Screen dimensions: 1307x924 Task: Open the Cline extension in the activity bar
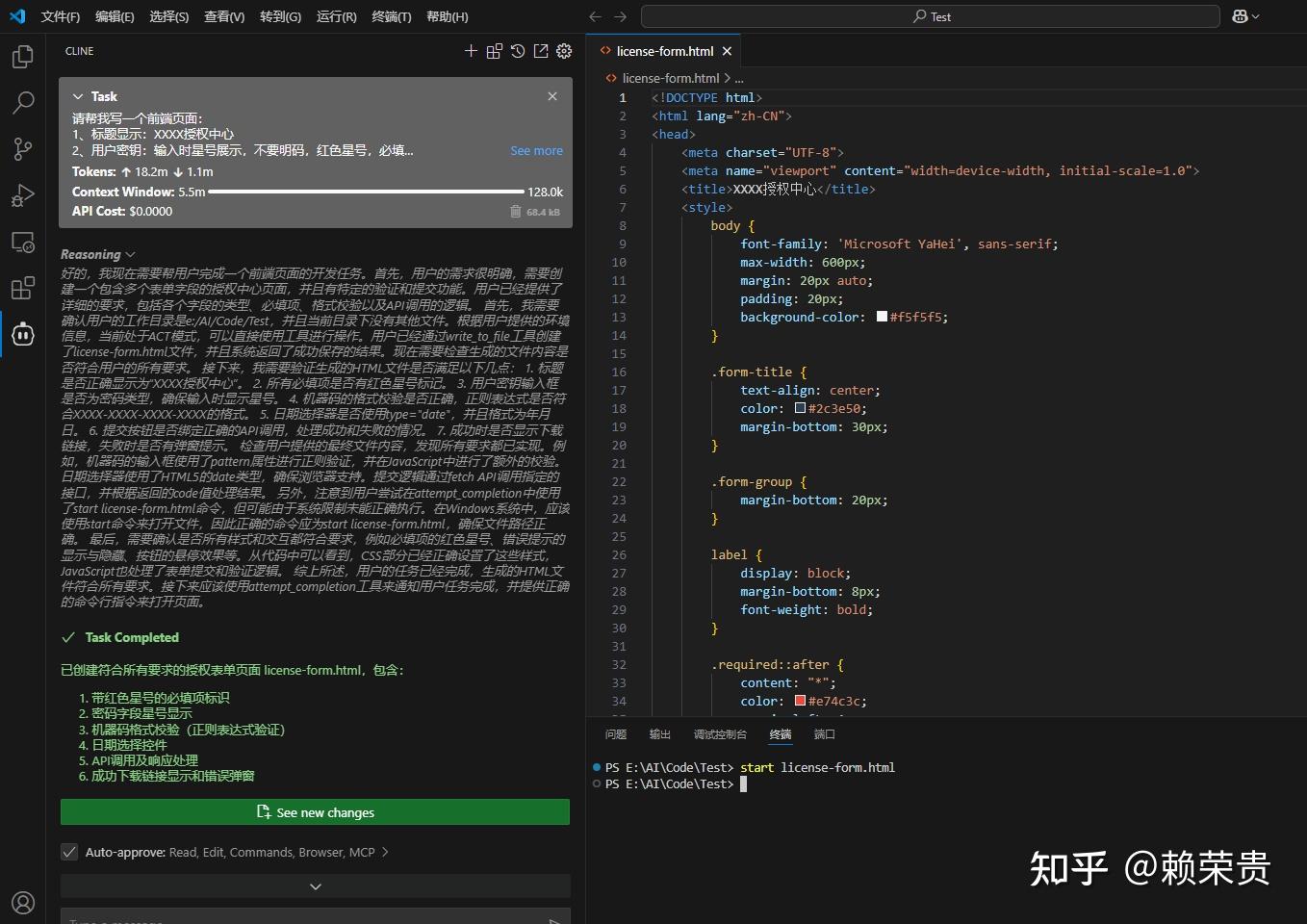pos(22,334)
